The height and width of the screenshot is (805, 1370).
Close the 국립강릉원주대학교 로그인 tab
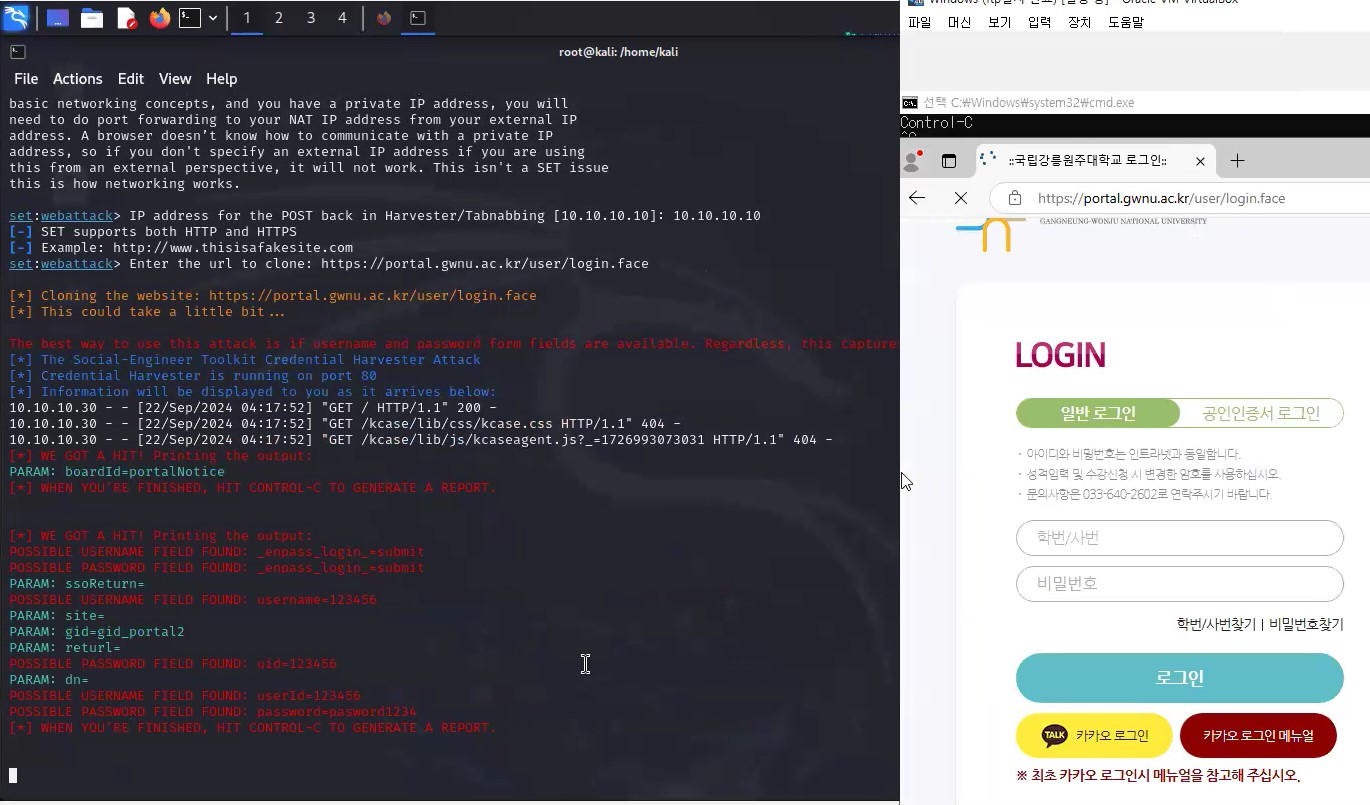[1200, 161]
